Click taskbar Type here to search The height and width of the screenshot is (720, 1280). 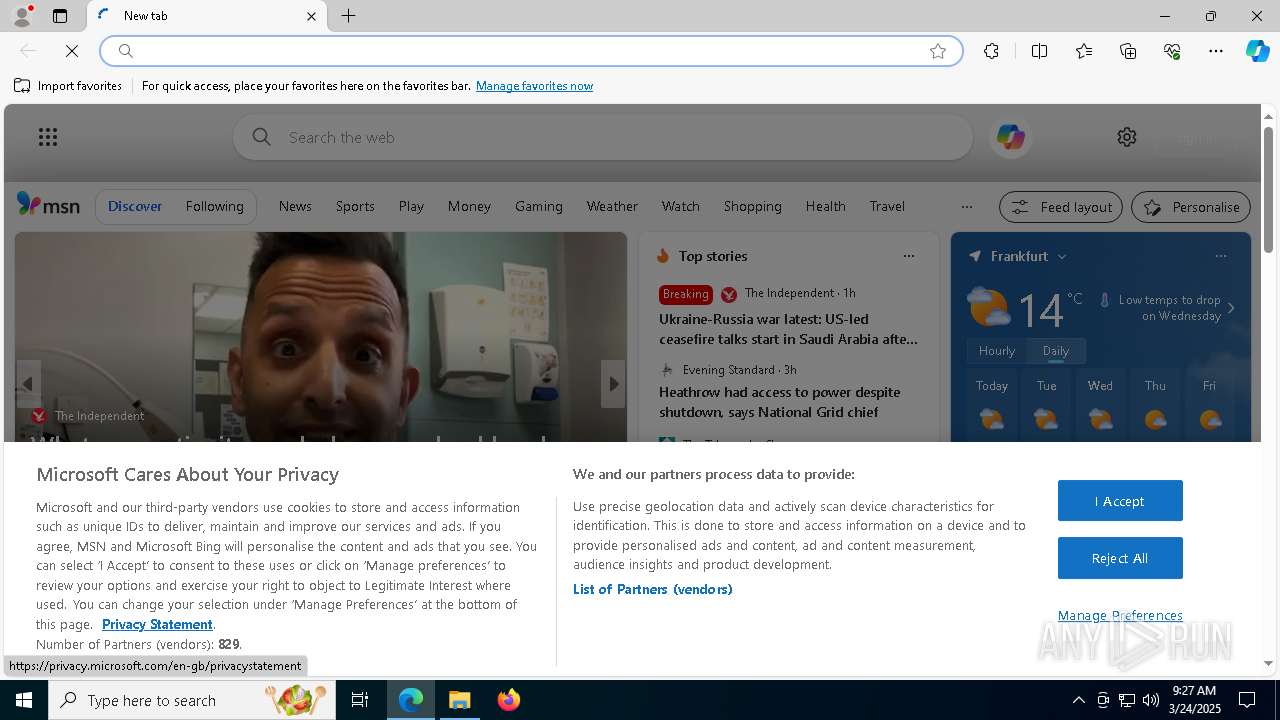click(193, 700)
